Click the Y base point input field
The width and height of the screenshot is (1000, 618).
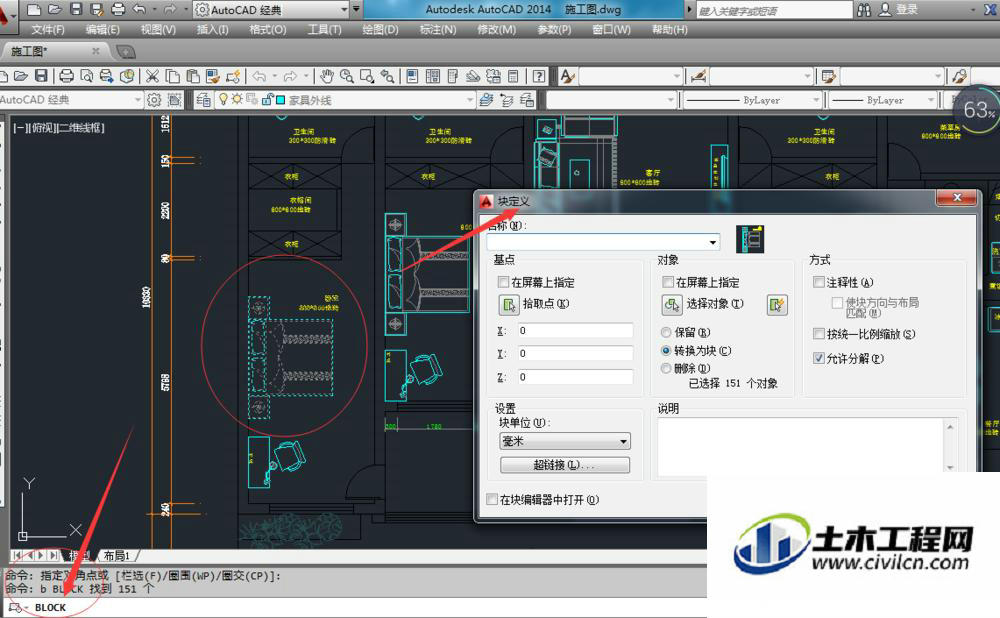coord(575,353)
